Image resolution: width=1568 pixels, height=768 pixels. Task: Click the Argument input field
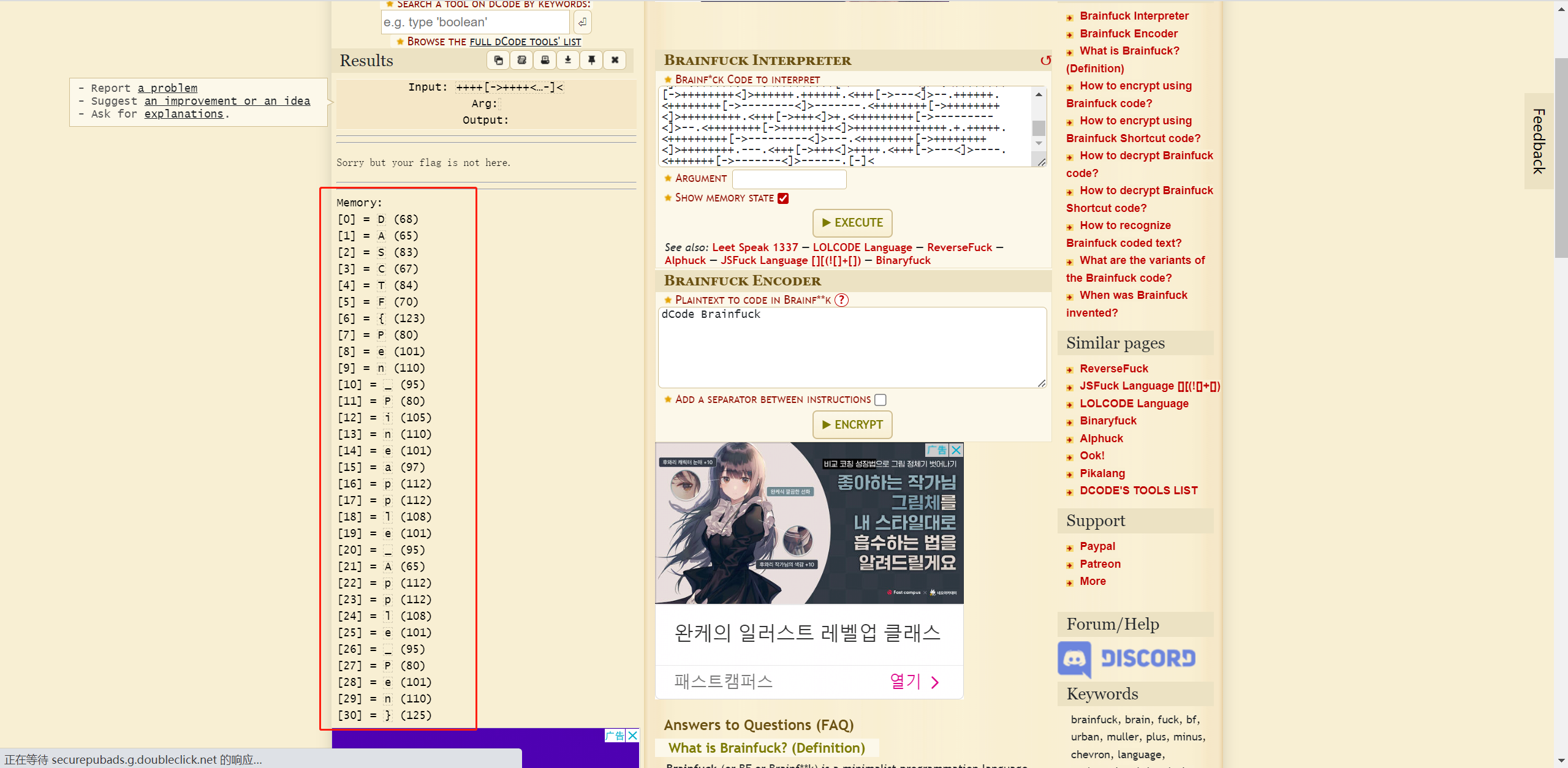click(x=789, y=179)
